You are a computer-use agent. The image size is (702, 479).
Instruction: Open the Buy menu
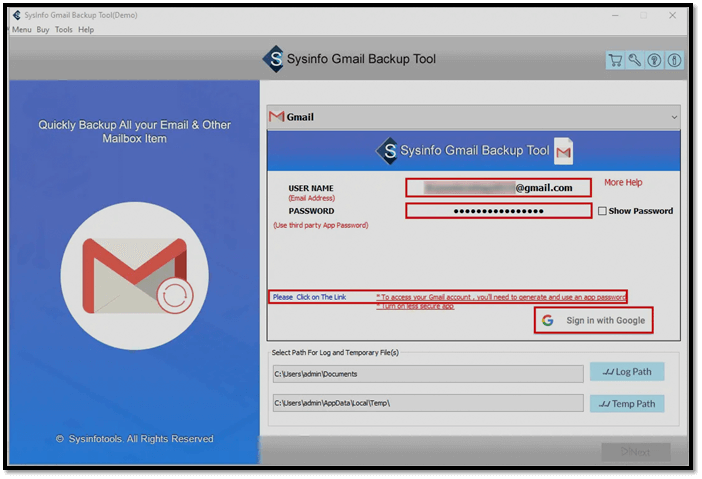tap(43, 30)
